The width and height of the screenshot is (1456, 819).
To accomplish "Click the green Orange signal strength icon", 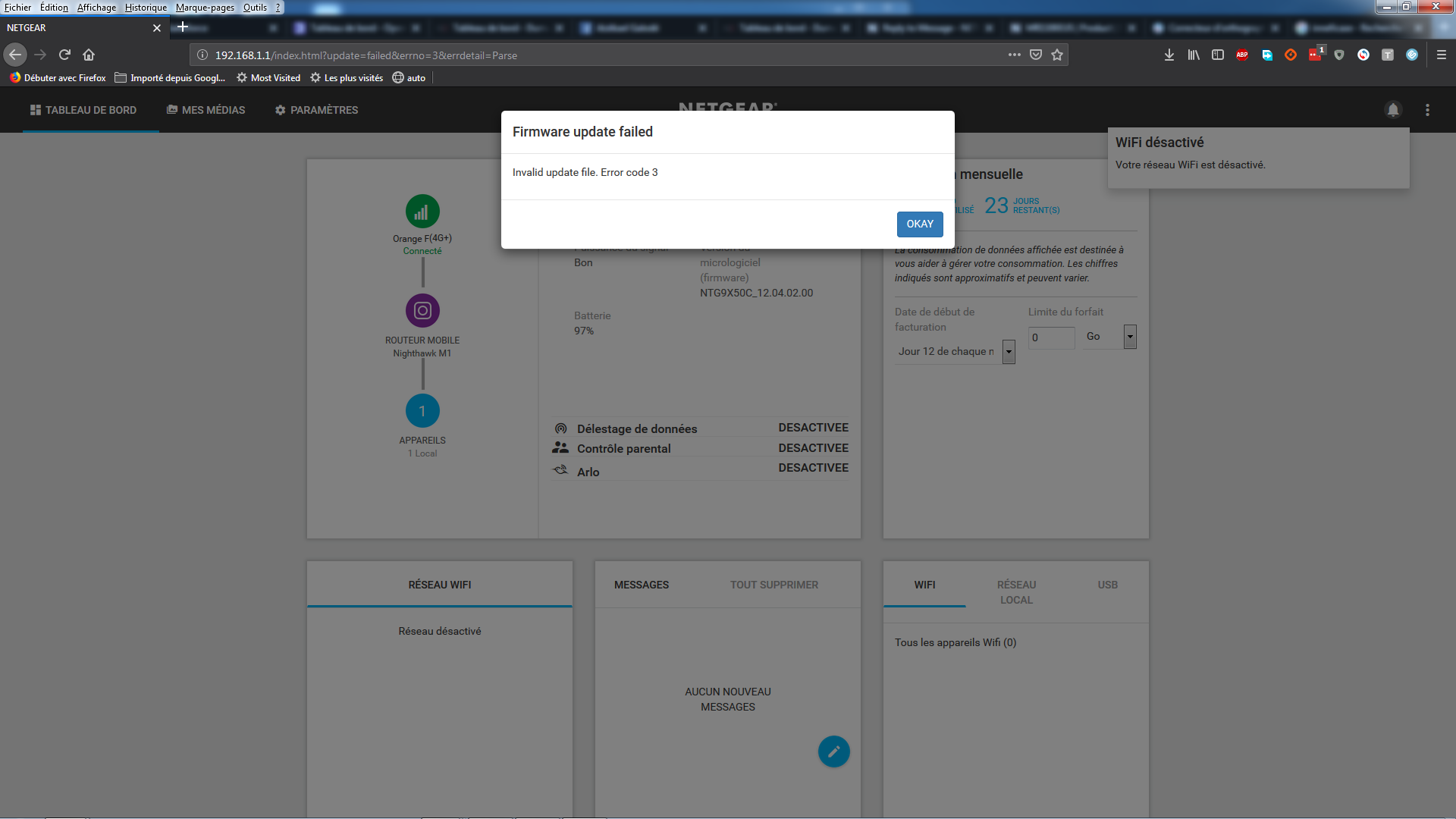I will 422,212.
